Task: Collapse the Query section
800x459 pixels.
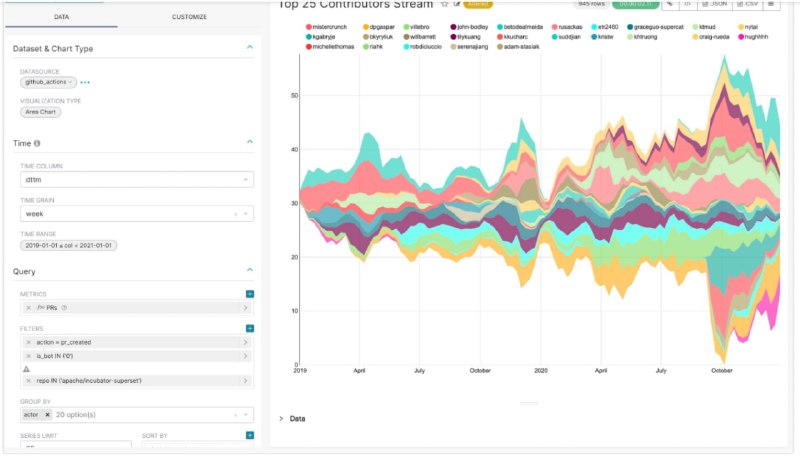Action: (249, 270)
